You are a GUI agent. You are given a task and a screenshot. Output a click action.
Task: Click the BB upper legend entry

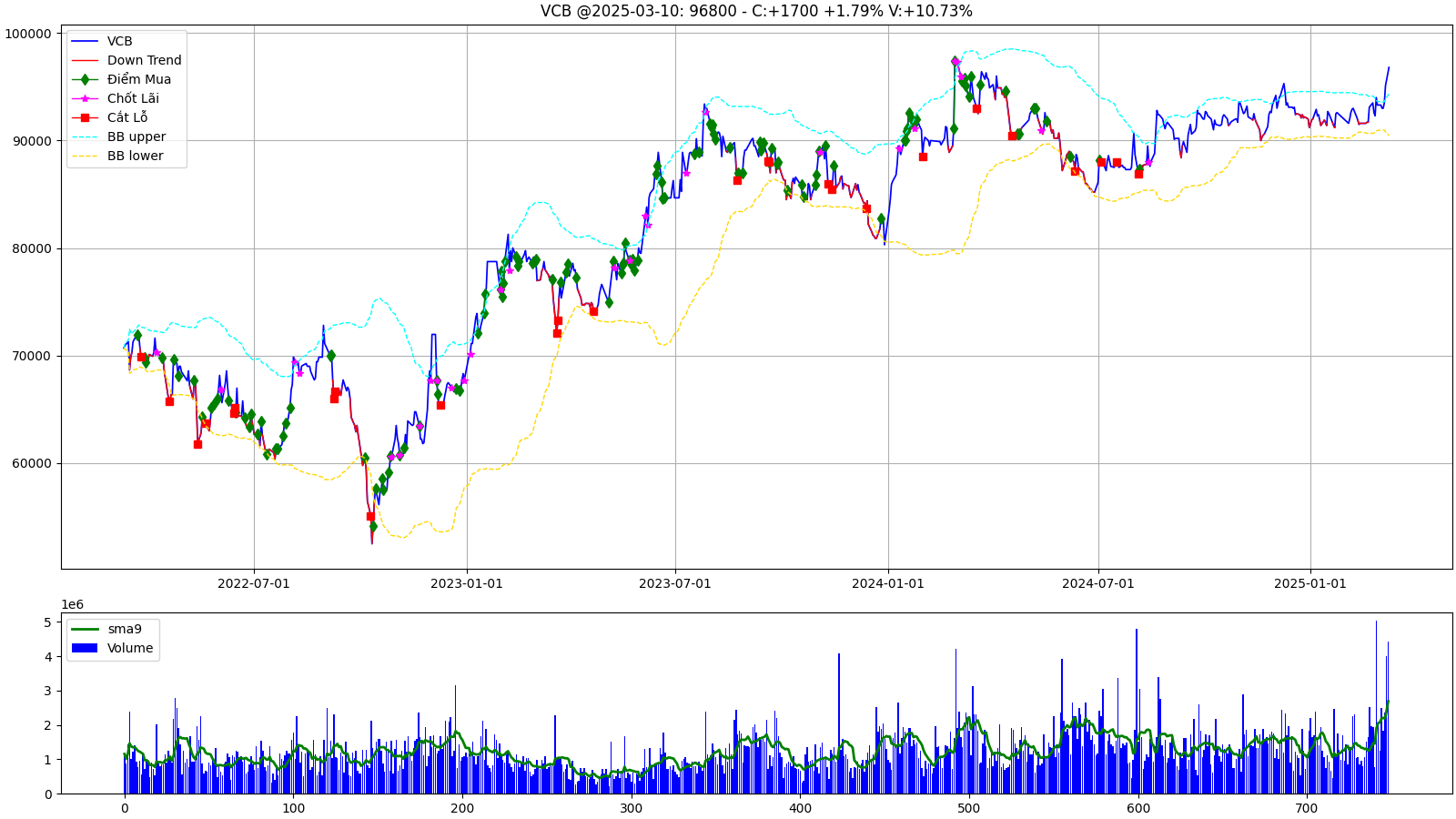pos(118,136)
